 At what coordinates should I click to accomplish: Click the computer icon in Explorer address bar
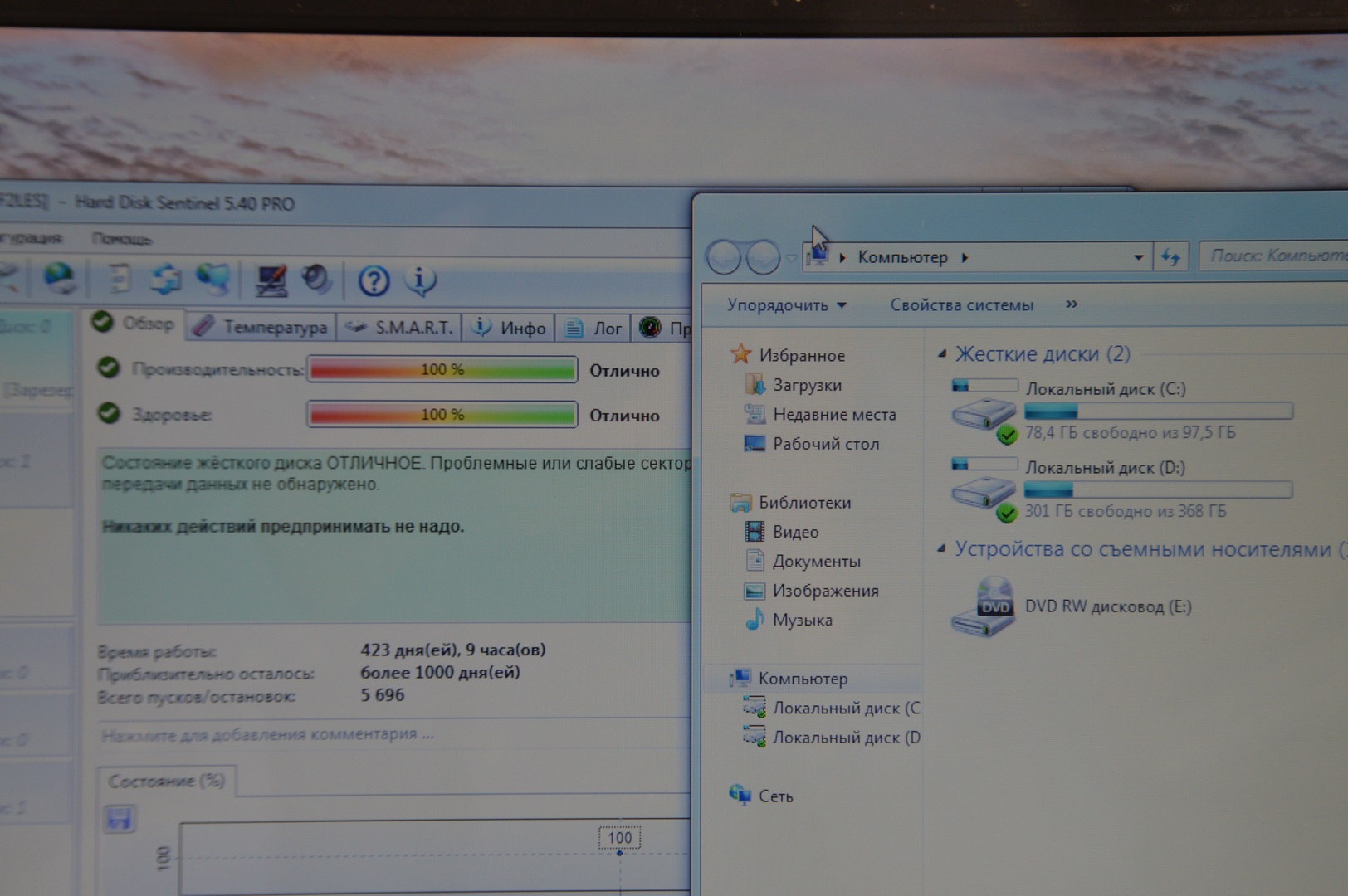point(818,256)
